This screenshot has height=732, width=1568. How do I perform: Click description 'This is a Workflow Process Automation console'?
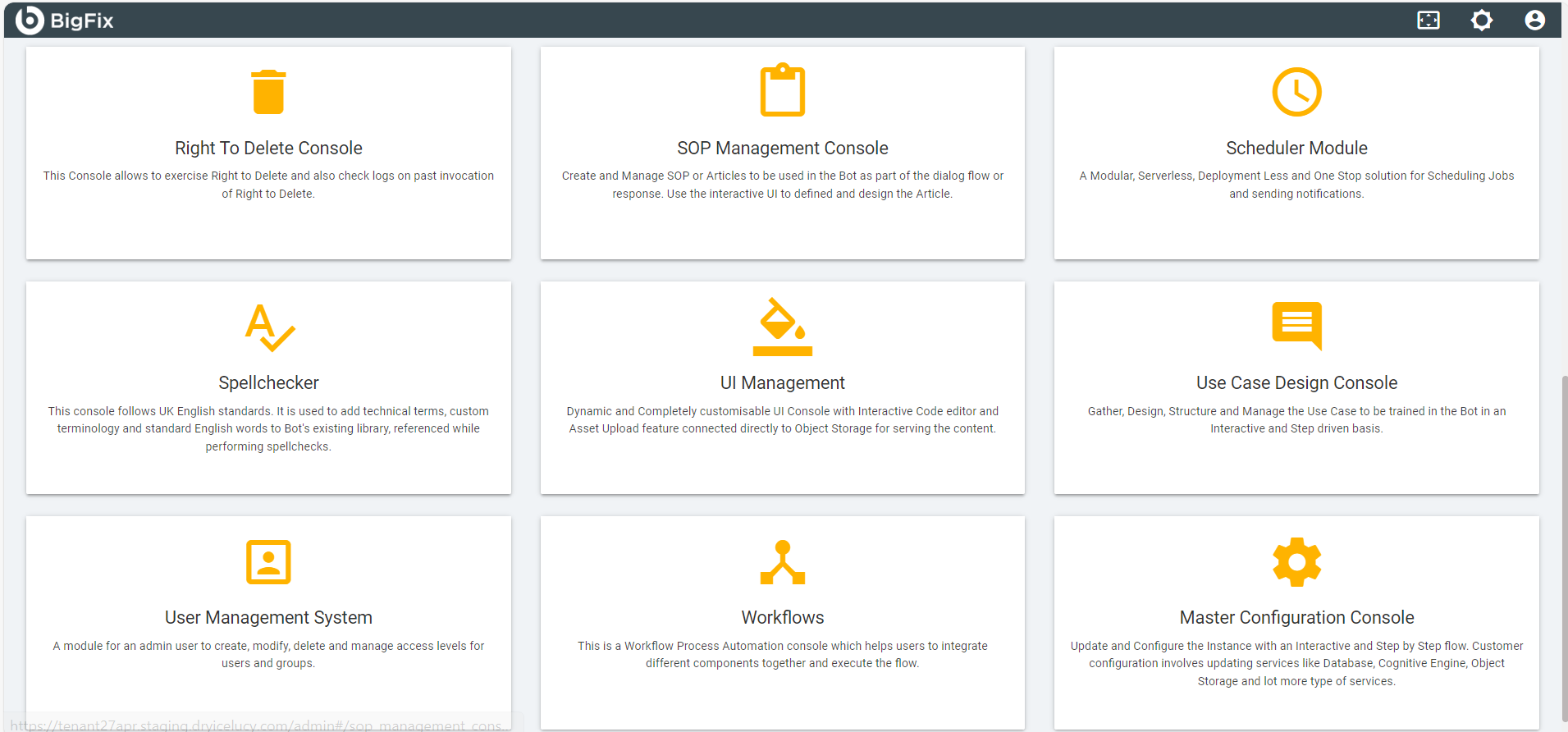point(783,654)
